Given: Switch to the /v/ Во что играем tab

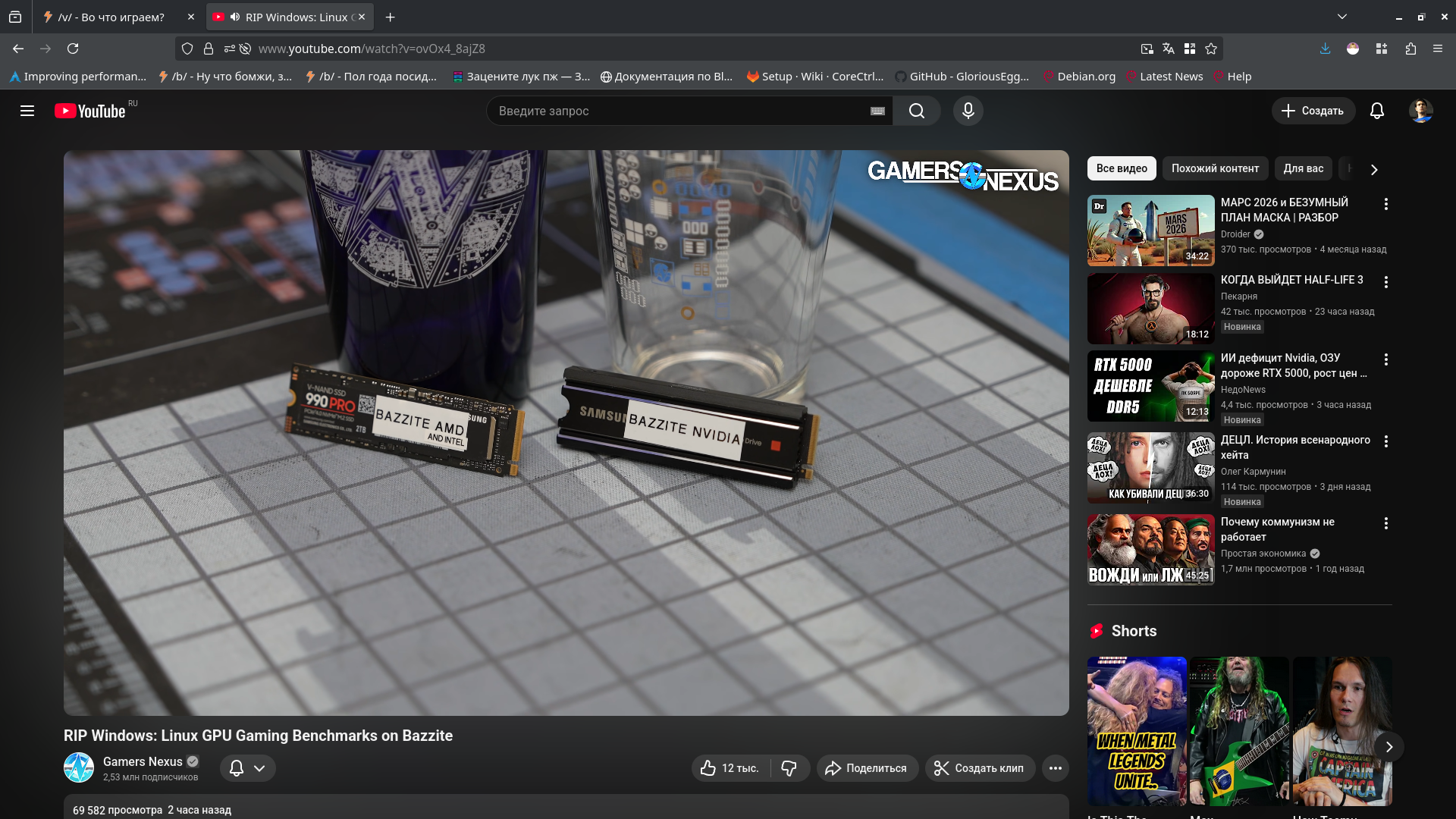Looking at the screenshot, I should pos(111,17).
